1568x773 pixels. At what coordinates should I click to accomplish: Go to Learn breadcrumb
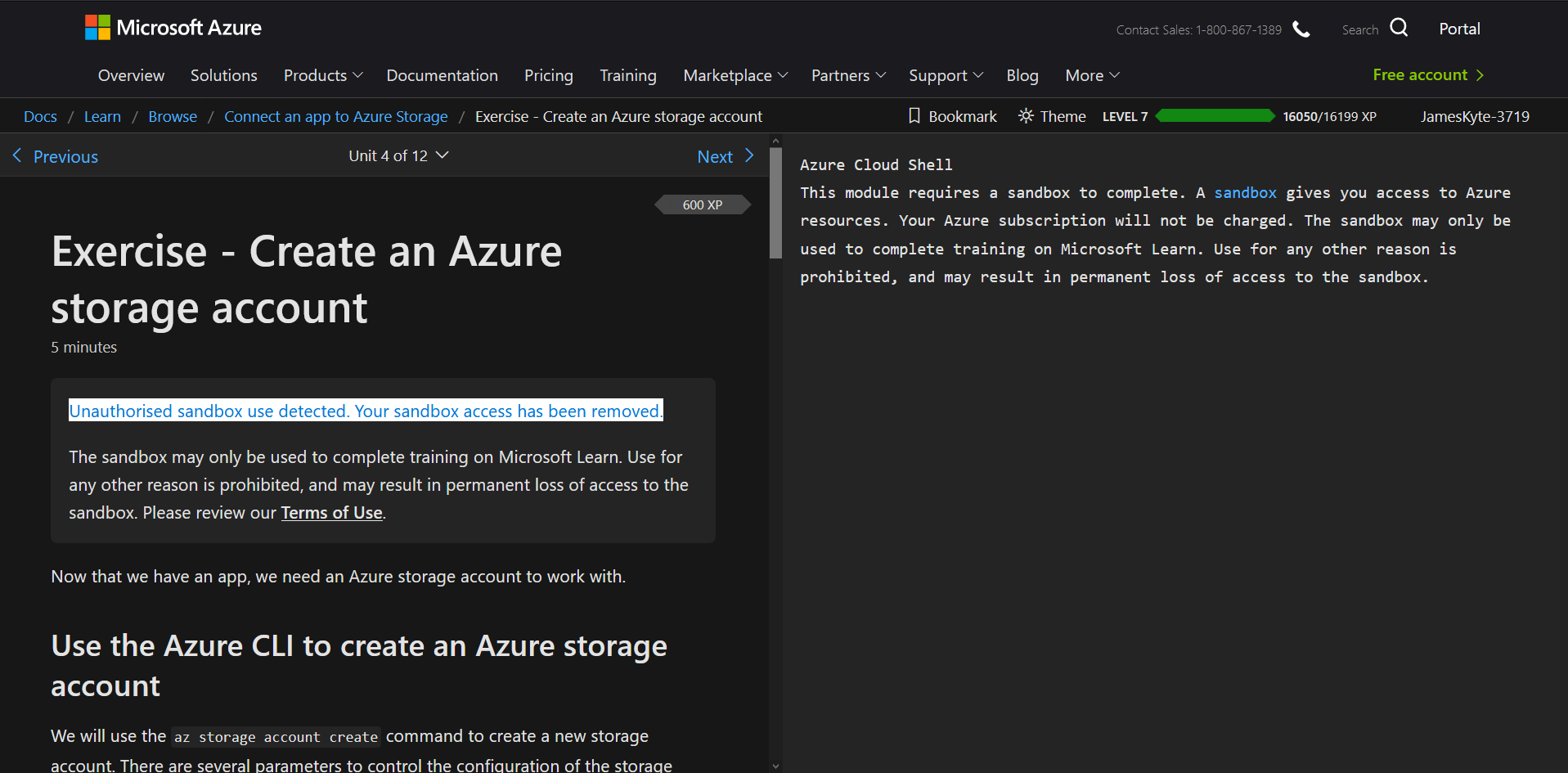tap(102, 116)
